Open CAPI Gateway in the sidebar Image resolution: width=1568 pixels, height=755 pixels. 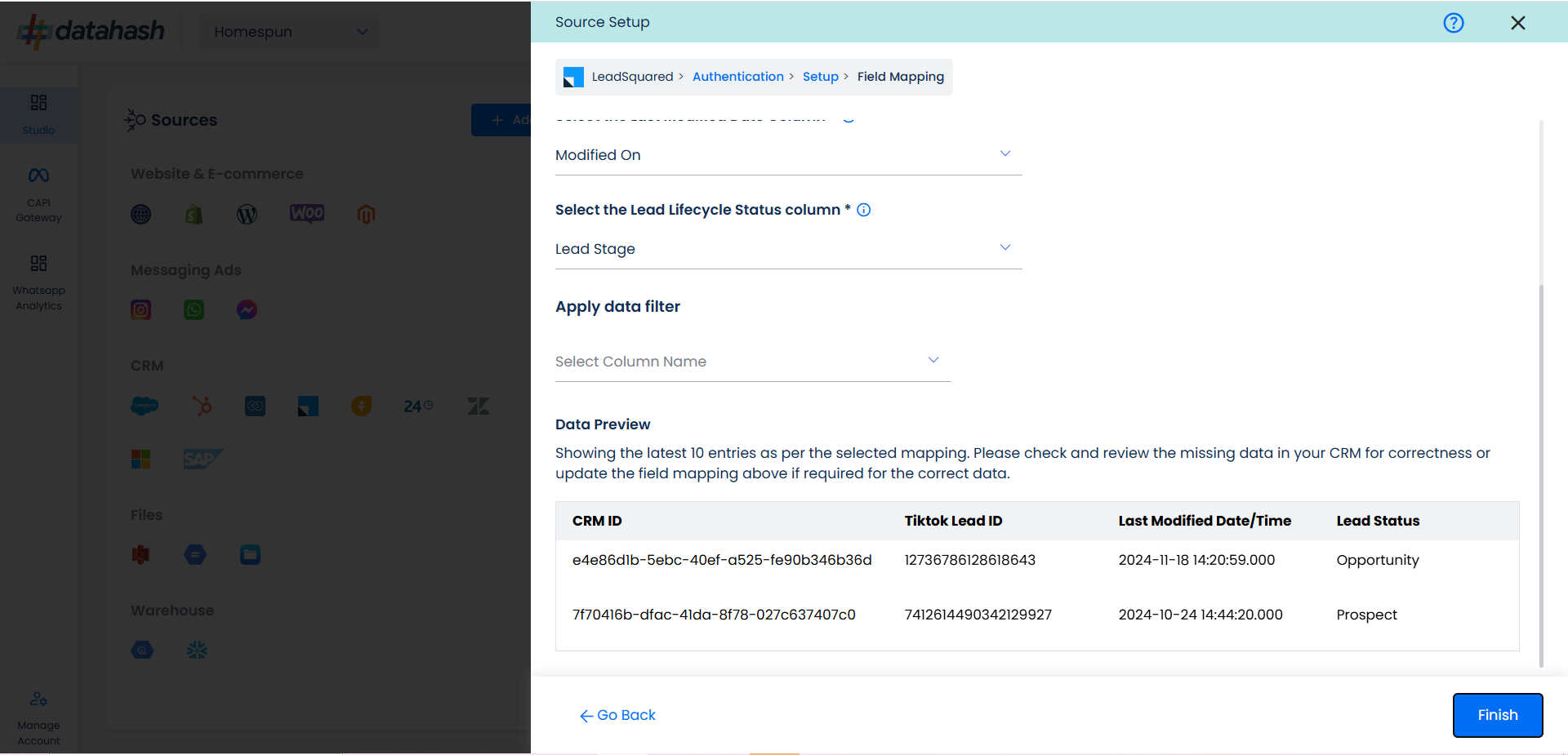[x=38, y=195]
